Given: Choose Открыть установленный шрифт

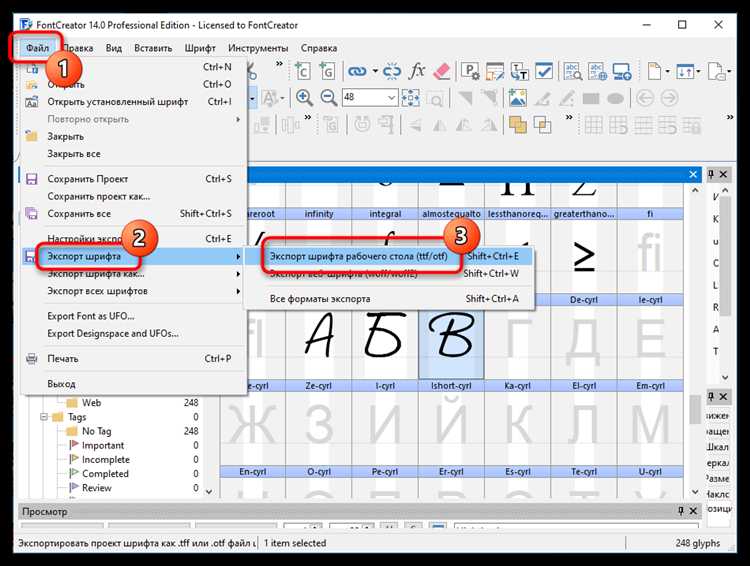Looking at the screenshot, I should click(133, 102).
